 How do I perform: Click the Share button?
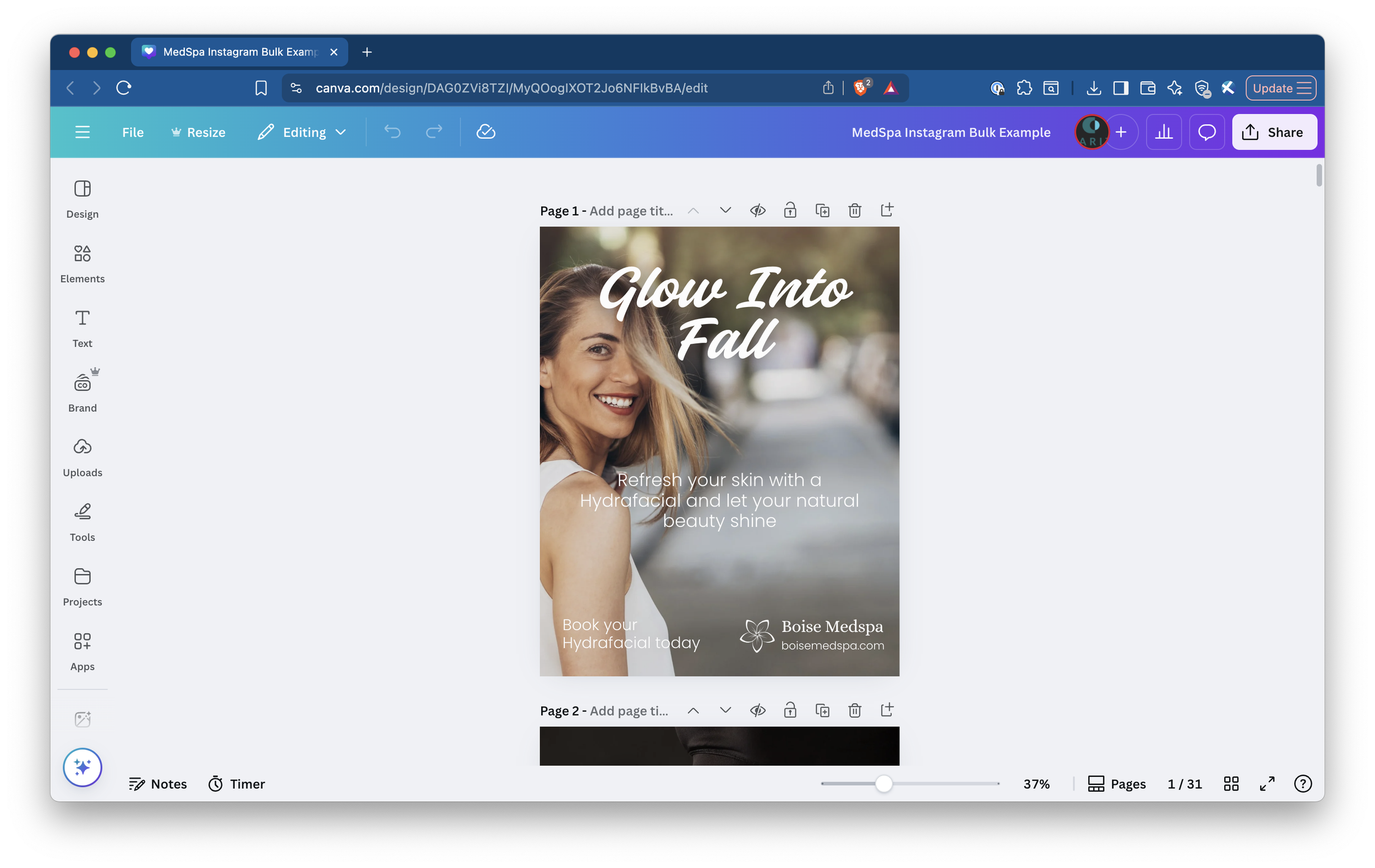click(1274, 132)
